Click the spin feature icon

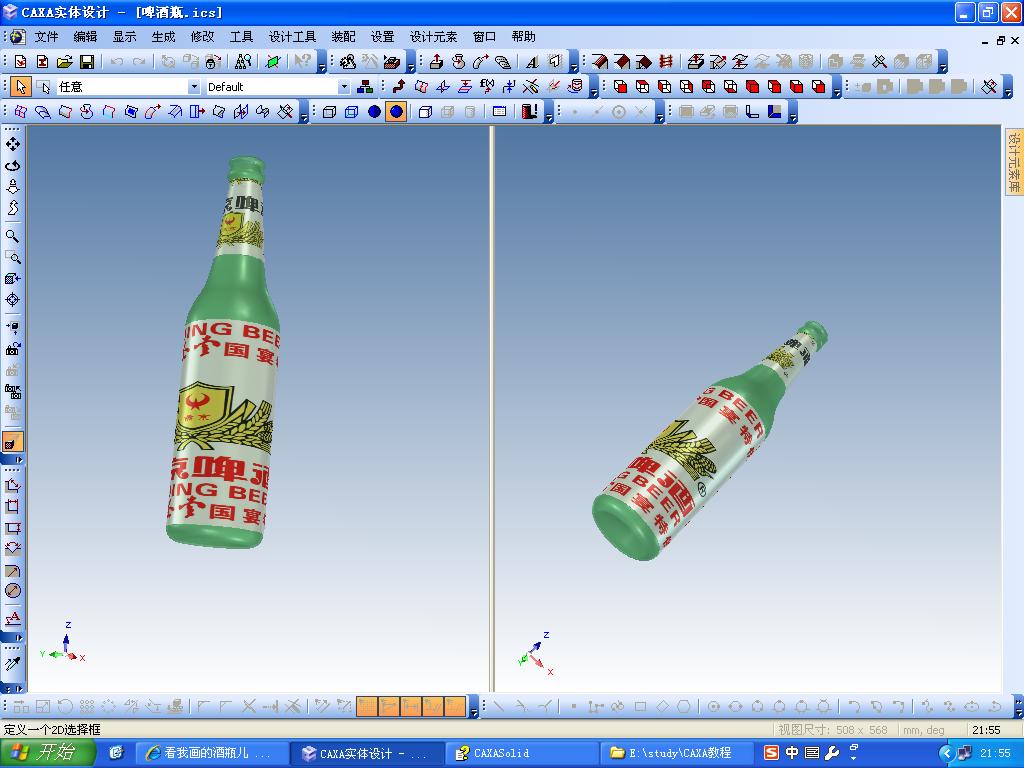[458, 61]
